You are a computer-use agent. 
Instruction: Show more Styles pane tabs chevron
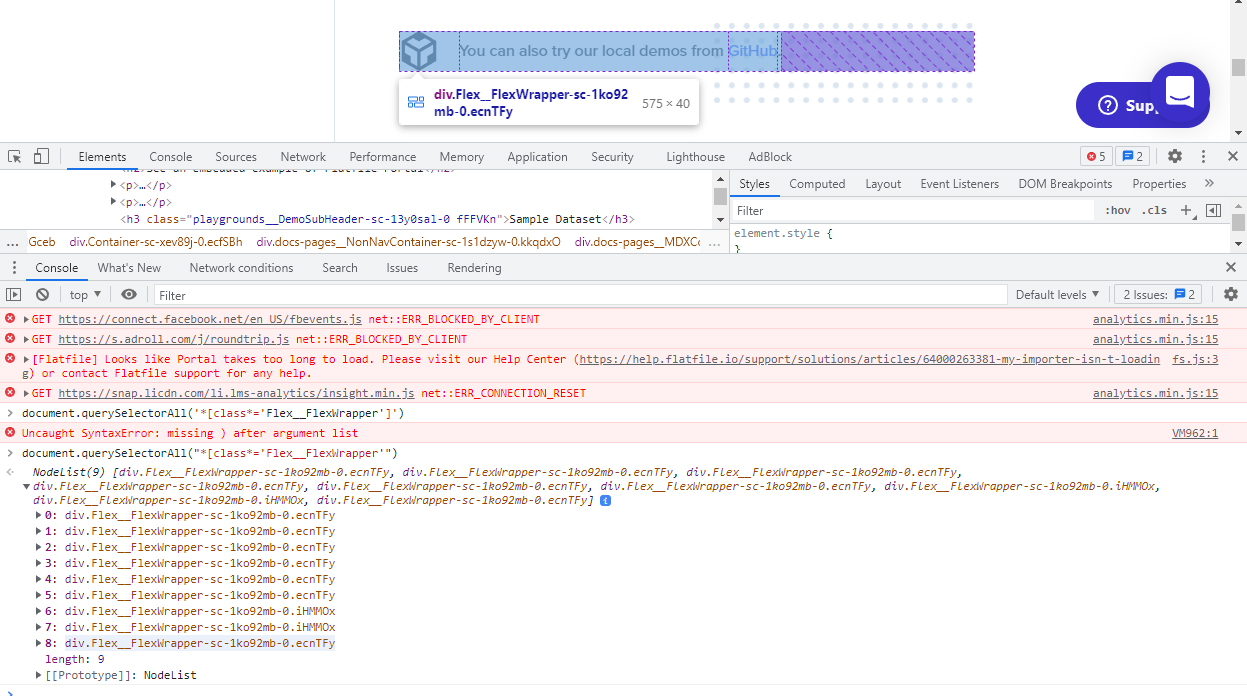click(x=1209, y=184)
